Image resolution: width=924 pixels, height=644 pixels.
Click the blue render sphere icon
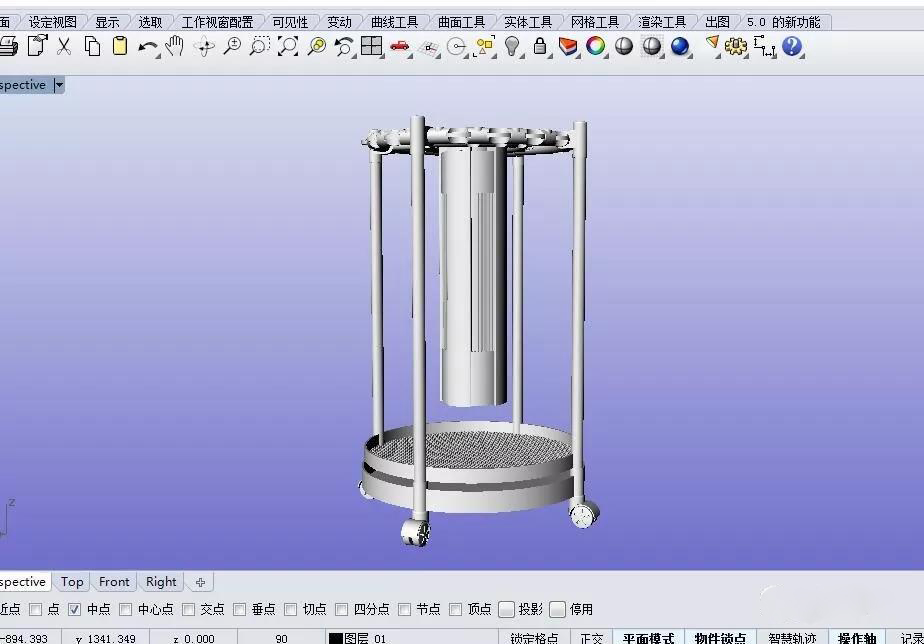click(x=681, y=46)
